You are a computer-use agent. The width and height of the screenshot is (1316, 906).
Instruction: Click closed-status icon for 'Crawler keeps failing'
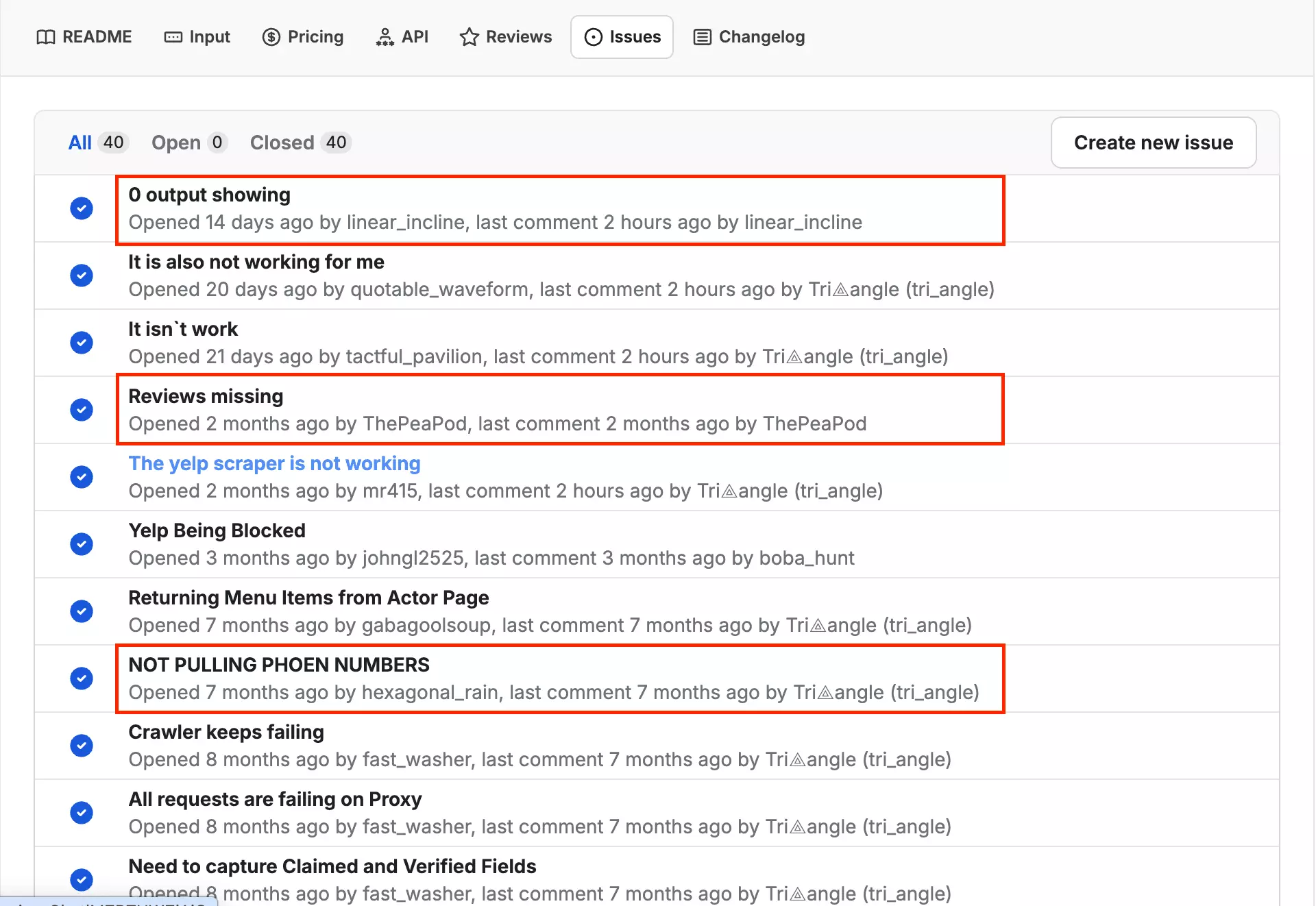[x=82, y=746]
